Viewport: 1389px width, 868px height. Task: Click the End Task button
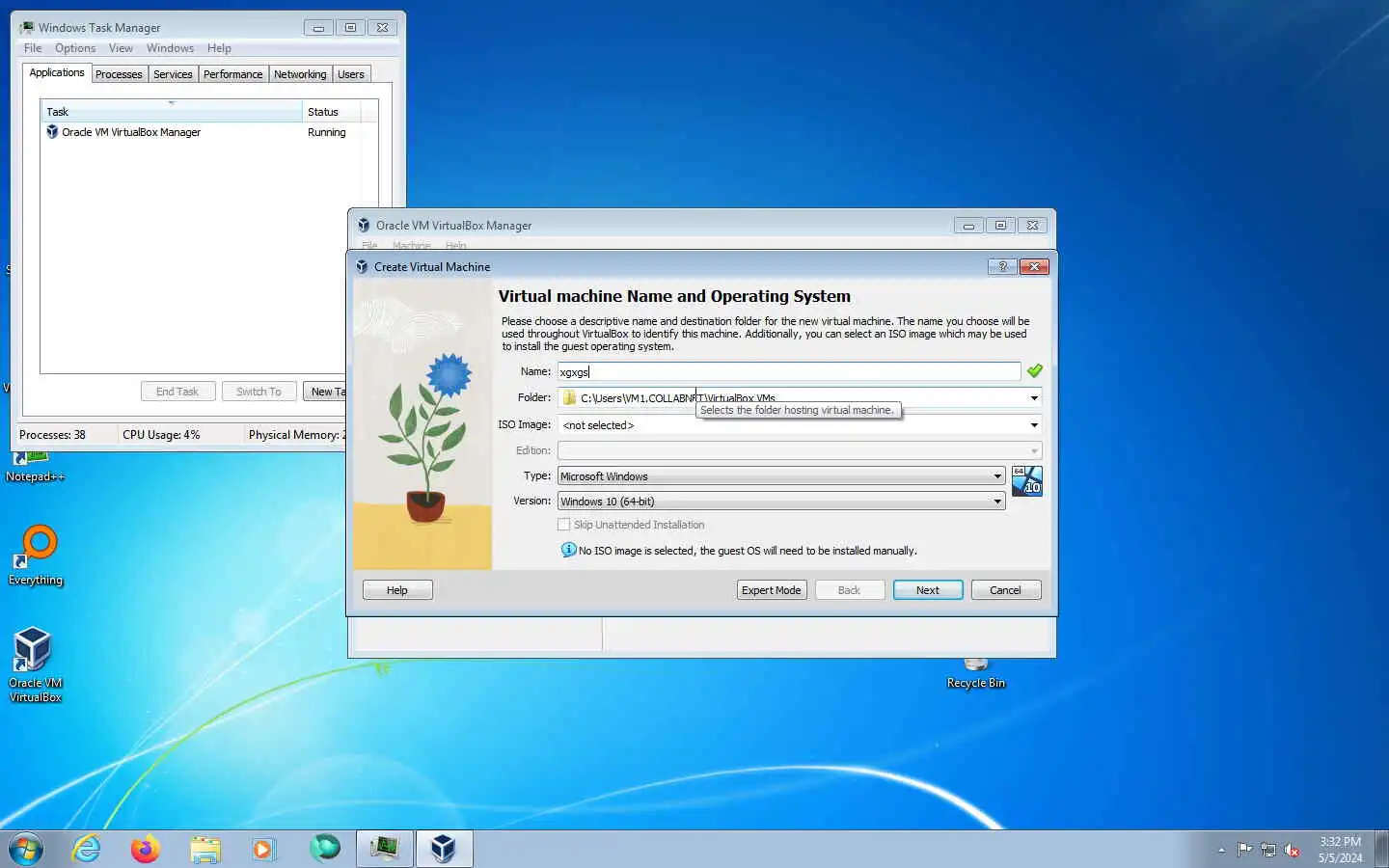(x=177, y=392)
